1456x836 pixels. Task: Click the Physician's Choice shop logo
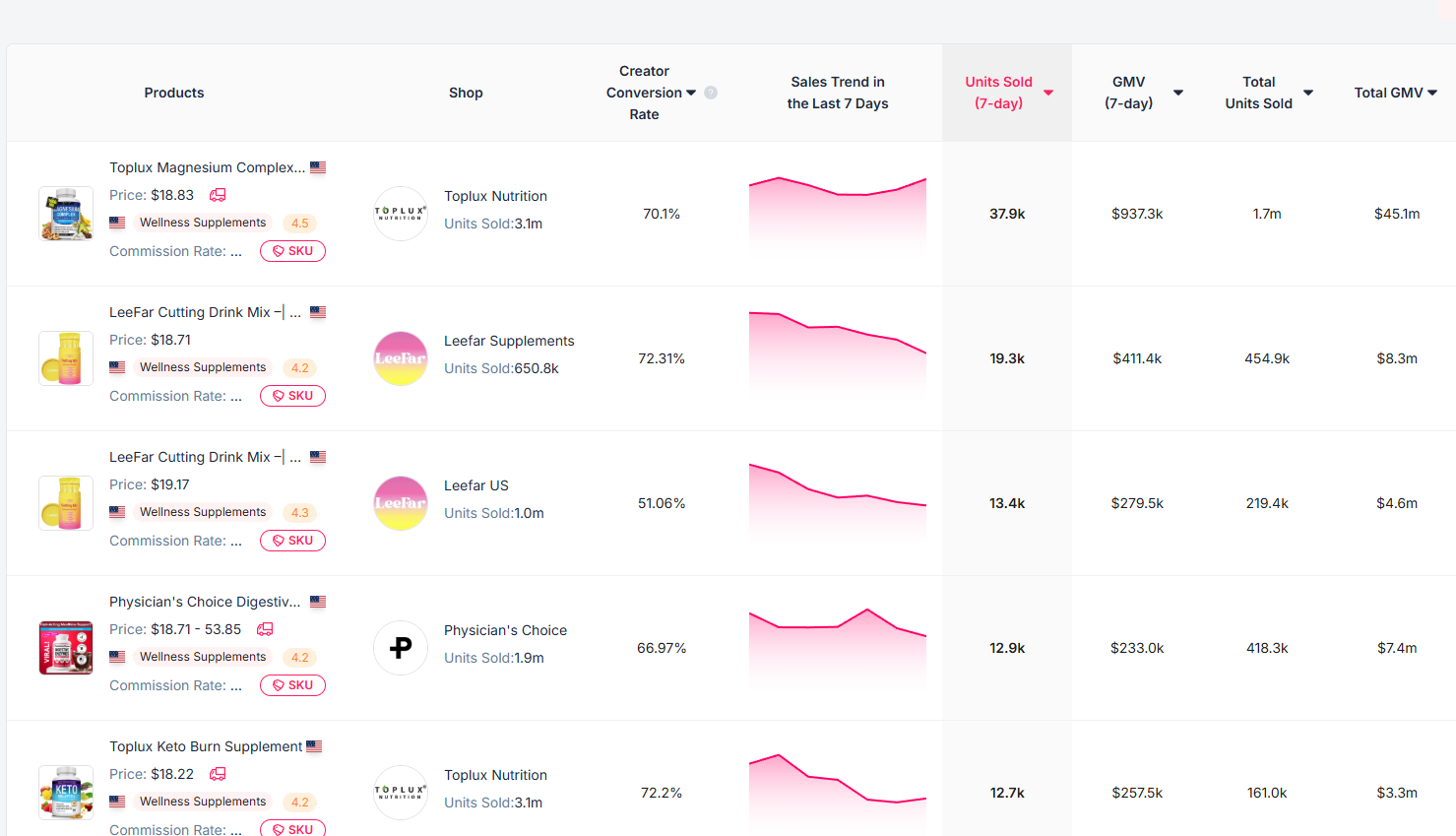click(x=401, y=648)
